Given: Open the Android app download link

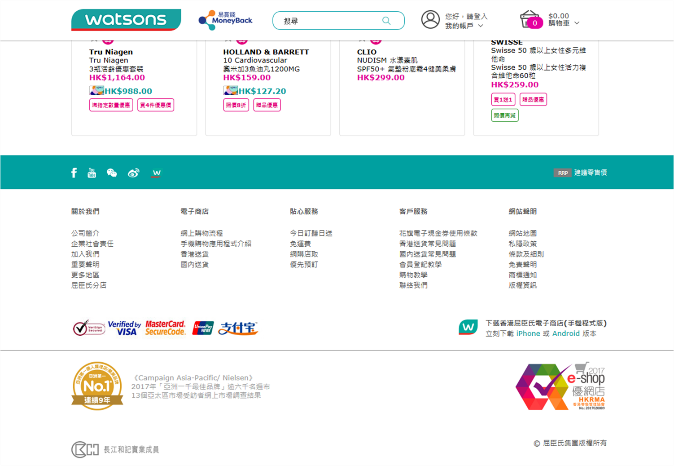Looking at the screenshot, I should 563,333.
